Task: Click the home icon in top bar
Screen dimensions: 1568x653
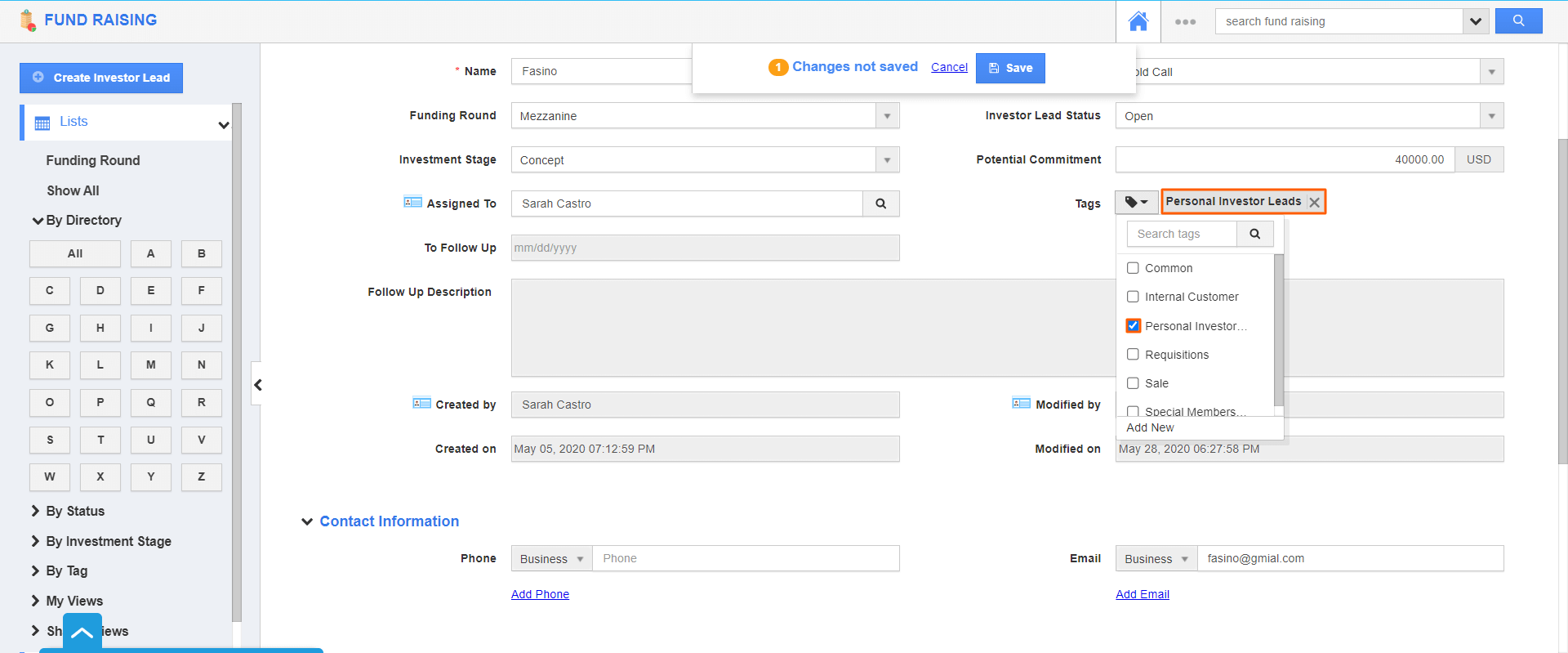Action: [1138, 21]
